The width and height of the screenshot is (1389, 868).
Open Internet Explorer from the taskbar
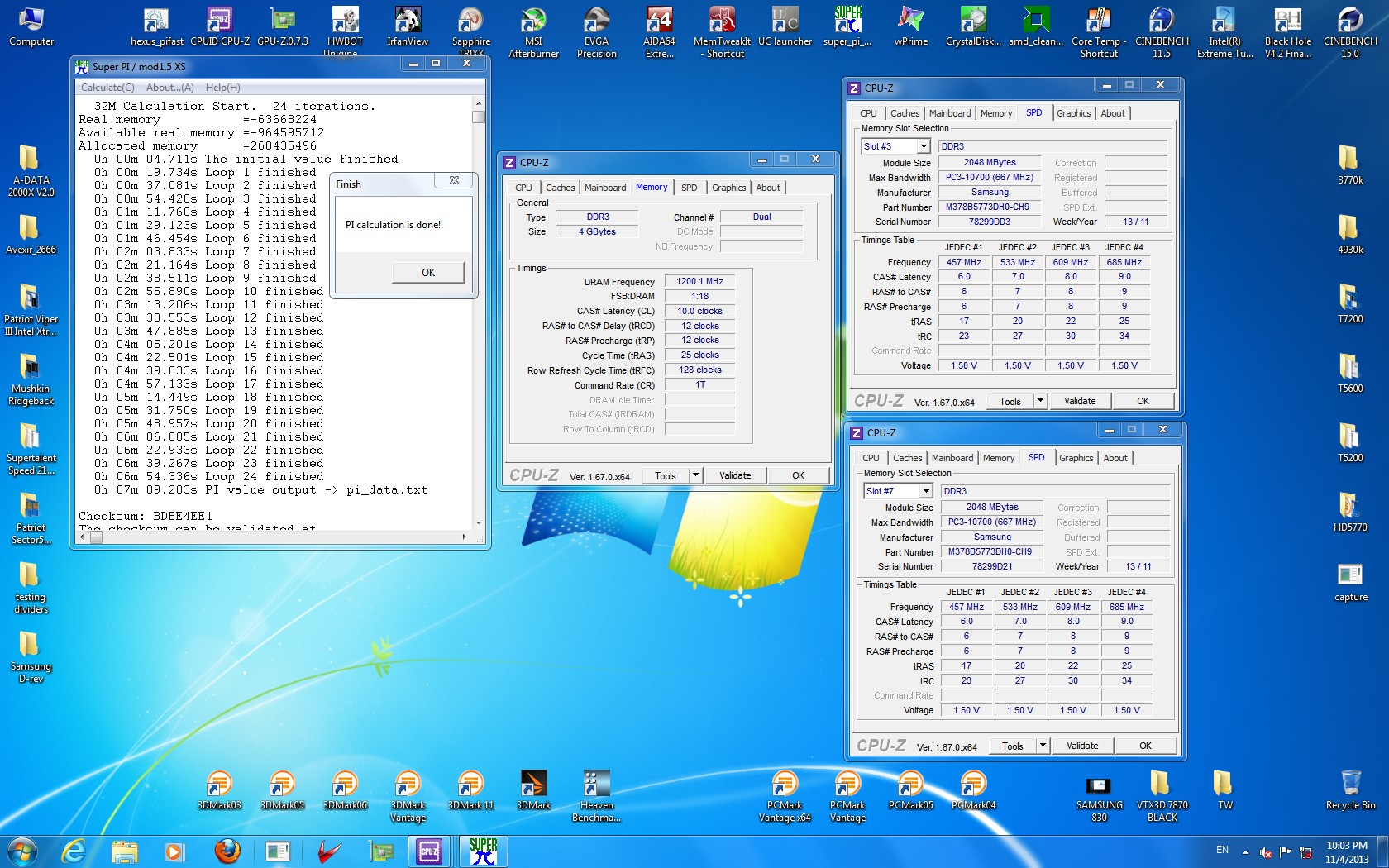pos(74,851)
